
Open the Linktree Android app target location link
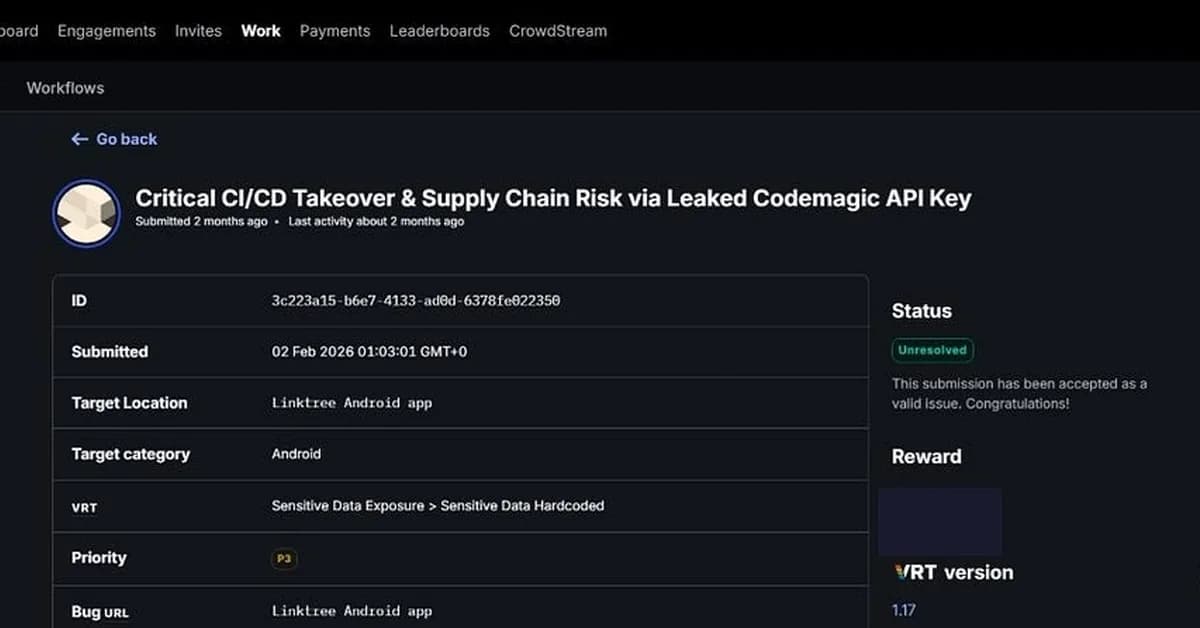[352, 403]
